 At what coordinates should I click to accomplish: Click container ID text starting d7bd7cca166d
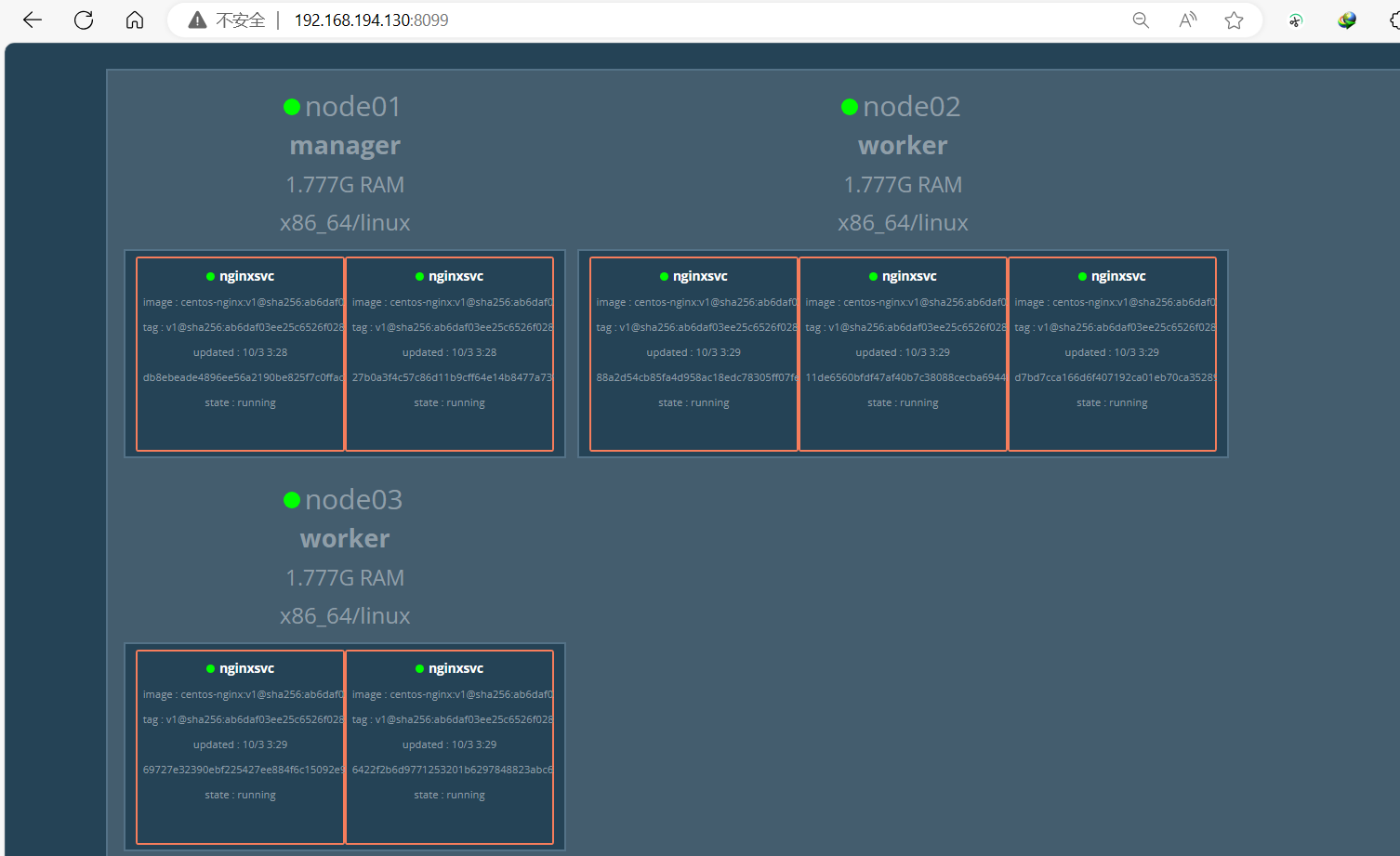(1116, 377)
